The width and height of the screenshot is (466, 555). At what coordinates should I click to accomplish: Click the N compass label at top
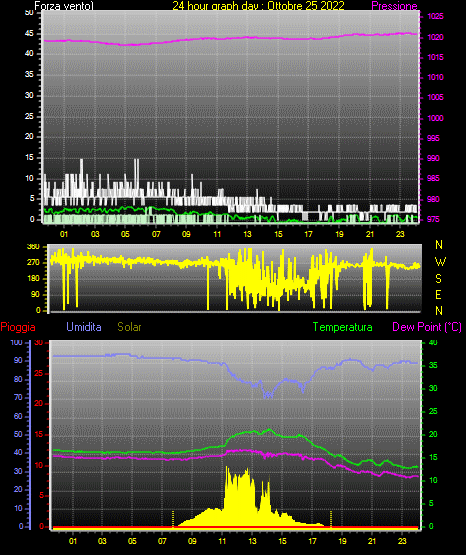[x=439, y=245]
